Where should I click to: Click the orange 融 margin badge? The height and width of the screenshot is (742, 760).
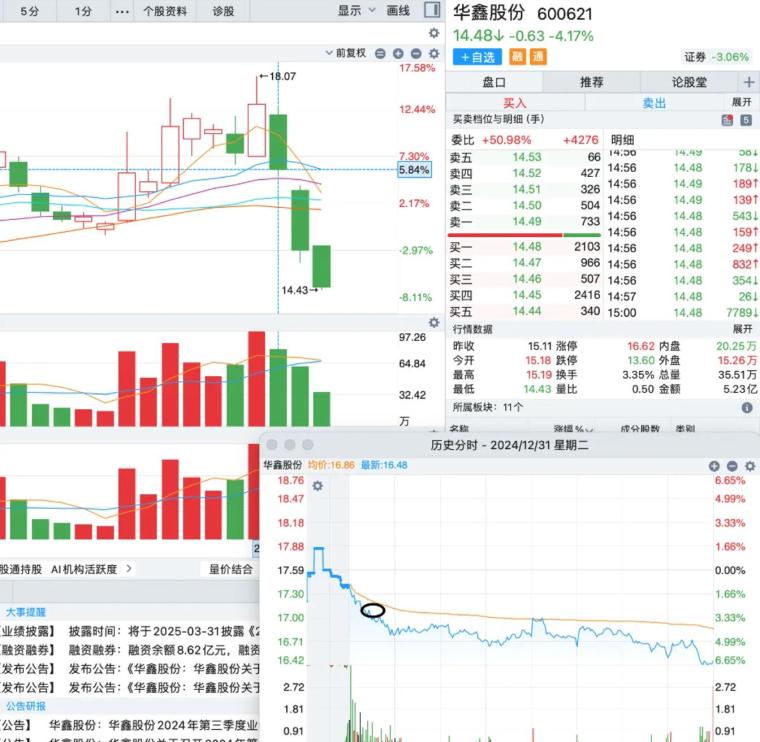517,57
